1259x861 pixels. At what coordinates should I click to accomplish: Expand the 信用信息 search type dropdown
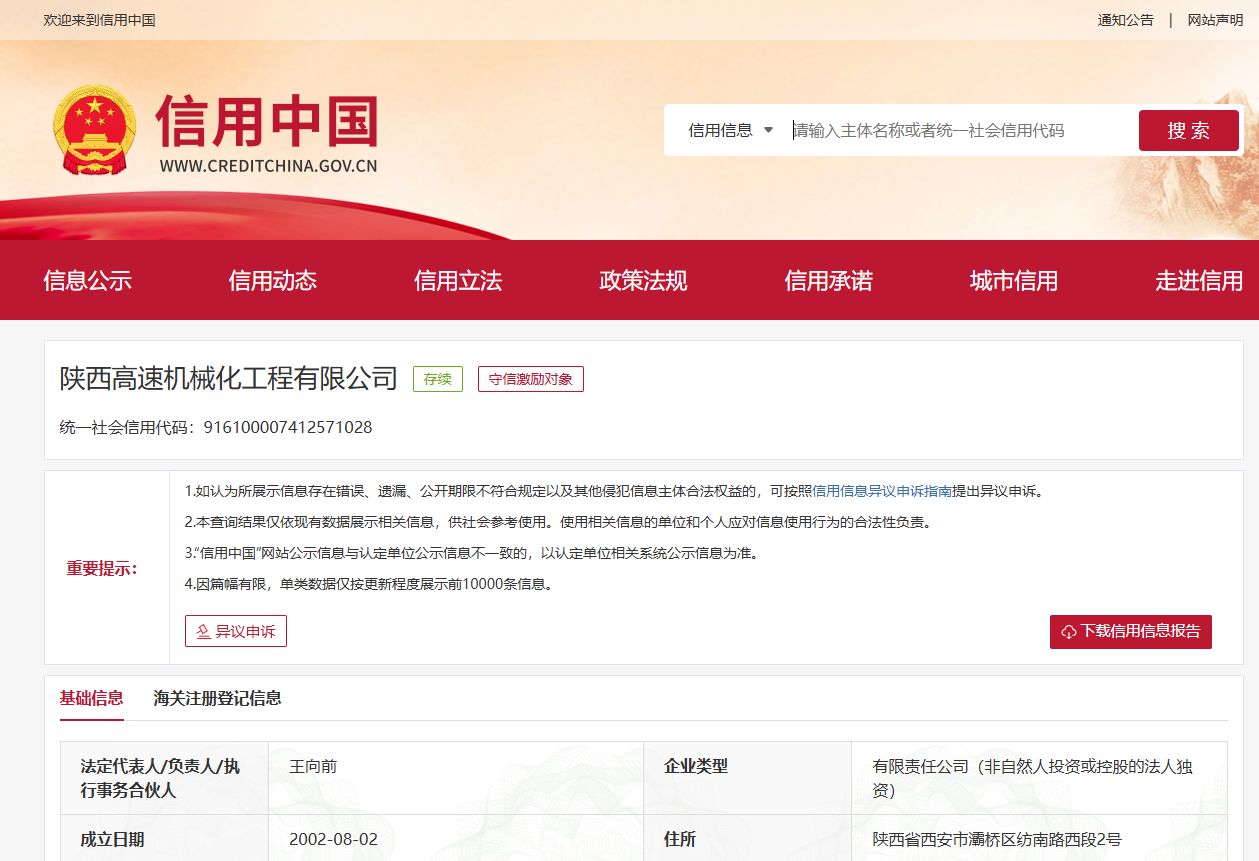[730, 130]
